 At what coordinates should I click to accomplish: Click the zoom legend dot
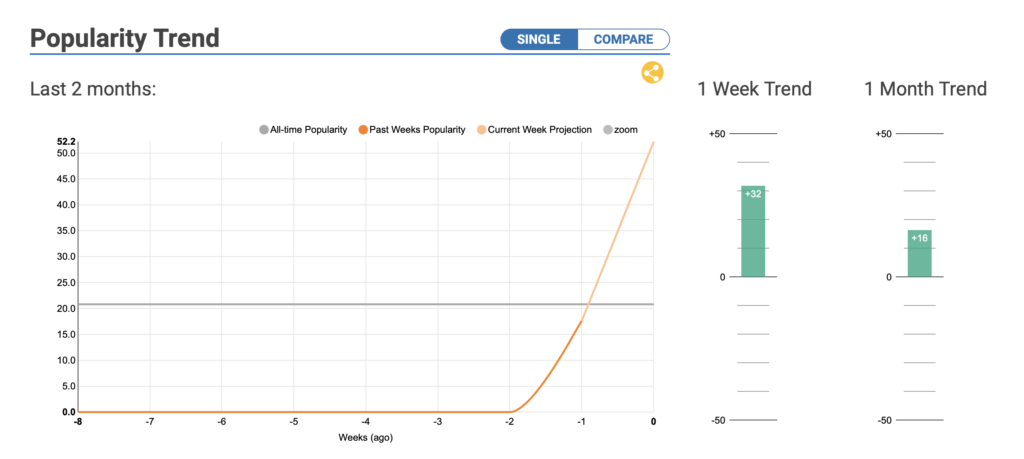tap(607, 130)
